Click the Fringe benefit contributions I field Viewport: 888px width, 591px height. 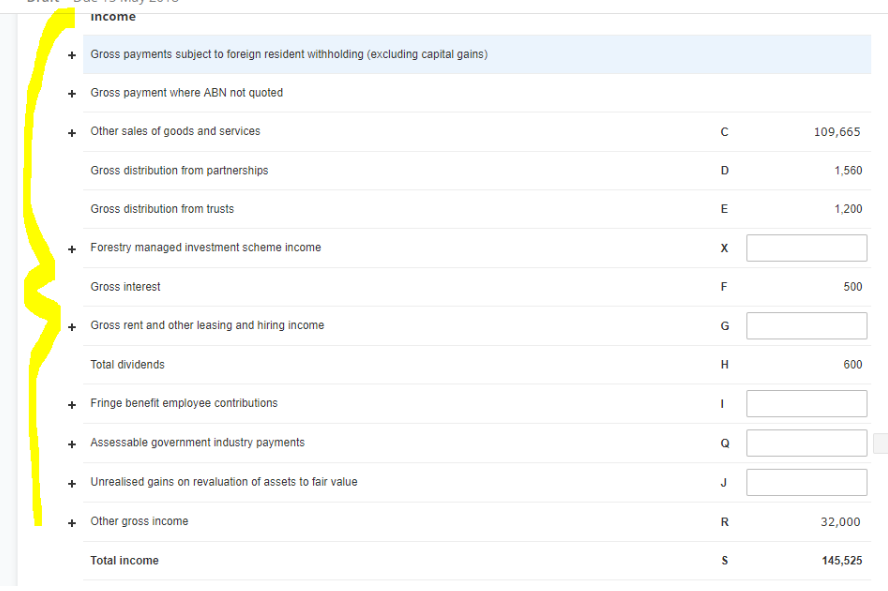[806, 404]
